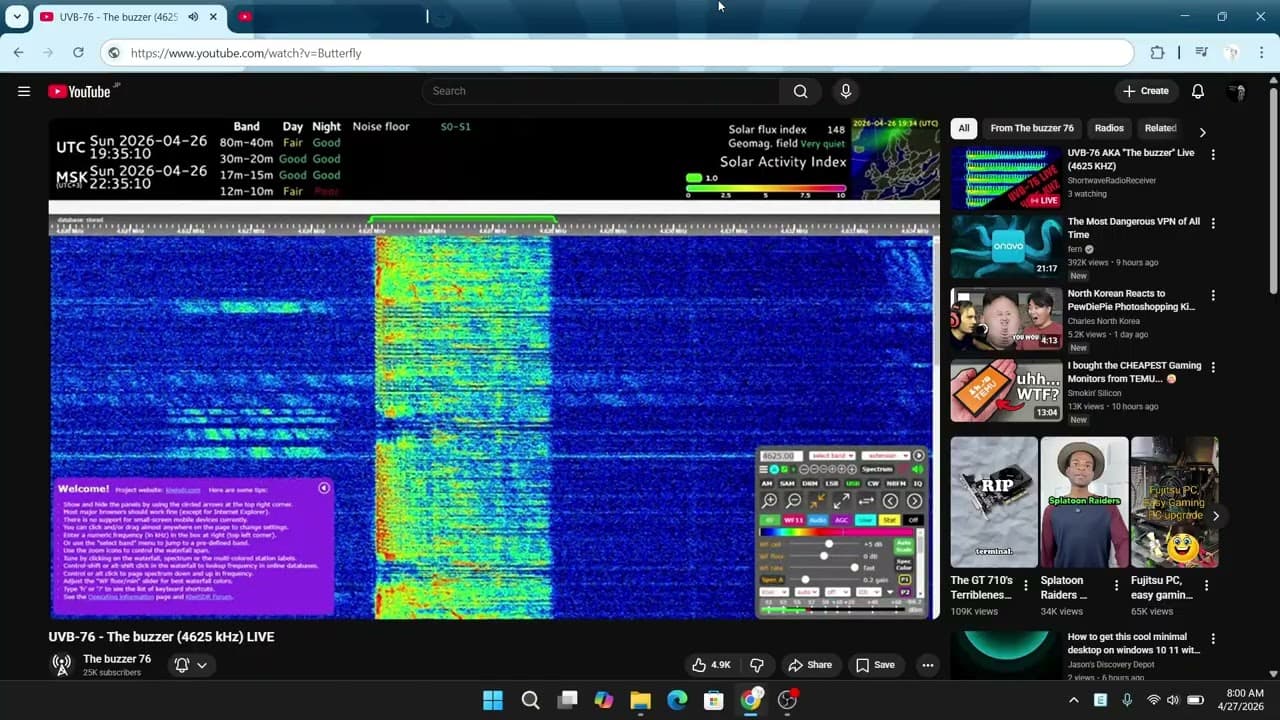The width and height of the screenshot is (1280, 720).
Task: Go to the YouTube home logo
Action: click(x=79, y=91)
